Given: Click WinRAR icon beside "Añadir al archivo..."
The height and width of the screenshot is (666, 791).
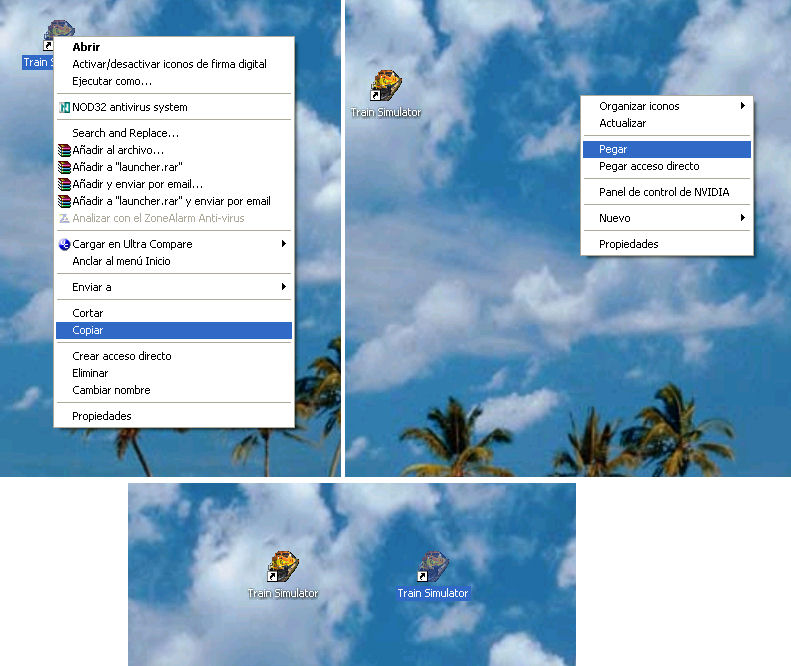Looking at the screenshot, I should click(65, 150).
